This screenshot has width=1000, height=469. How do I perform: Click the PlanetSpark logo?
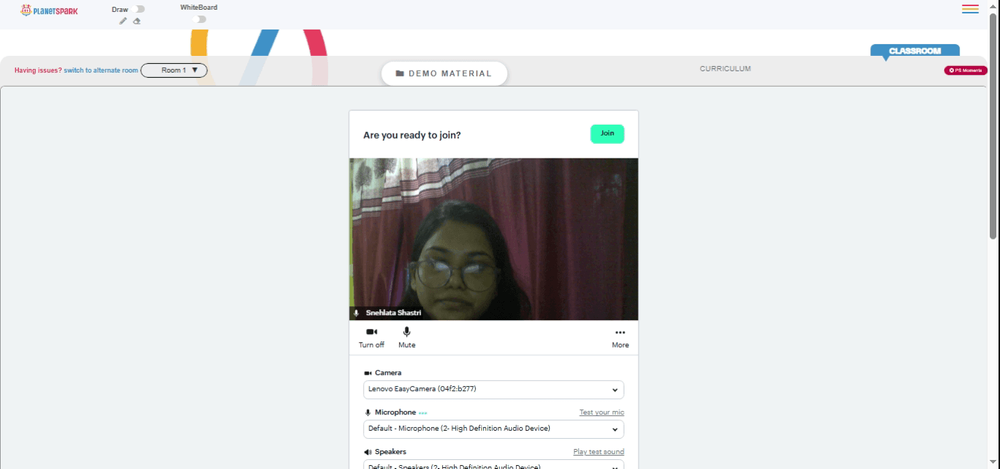[49, 10]
